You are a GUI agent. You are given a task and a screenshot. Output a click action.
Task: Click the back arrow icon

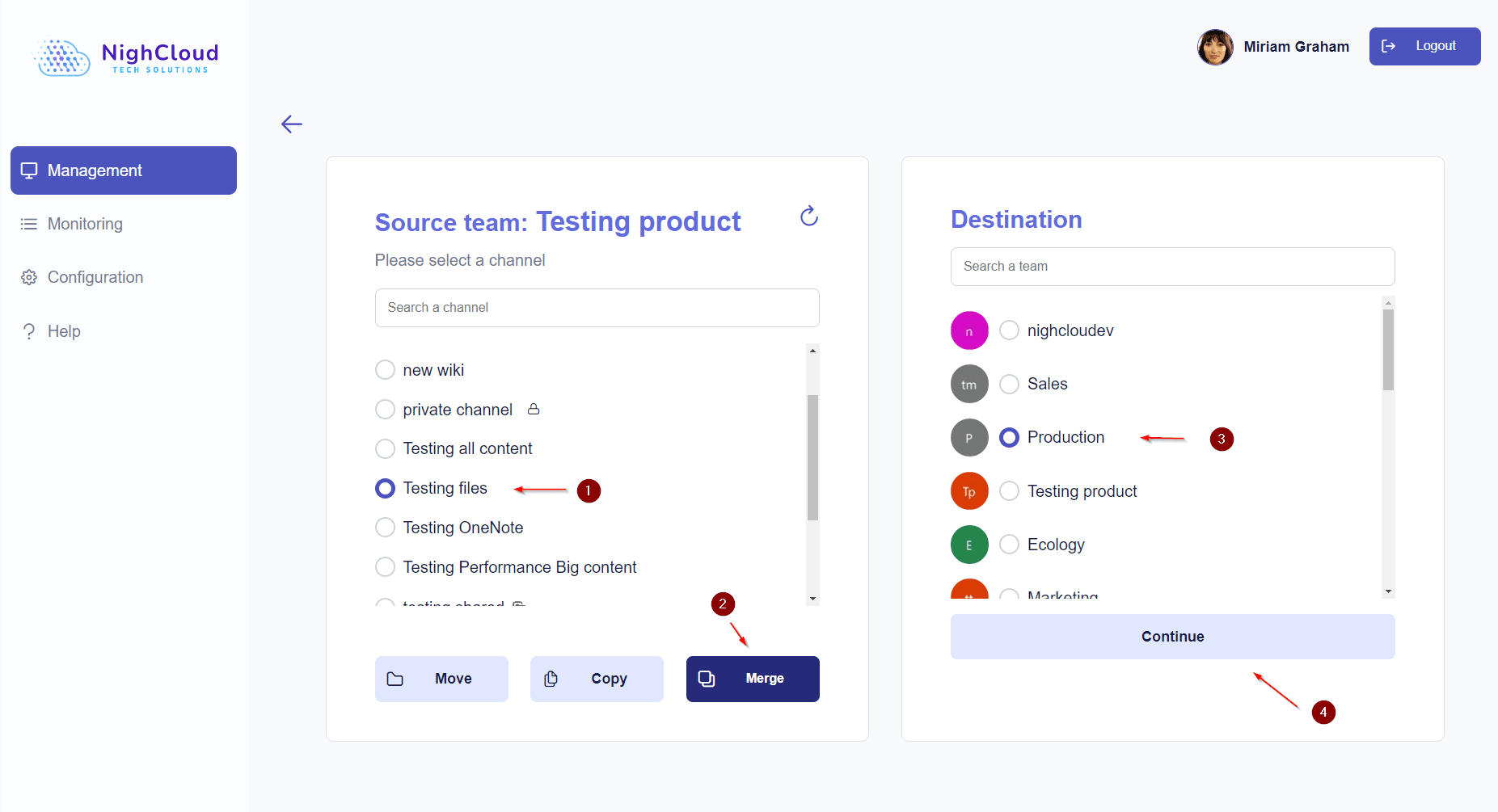click(292, 124)
